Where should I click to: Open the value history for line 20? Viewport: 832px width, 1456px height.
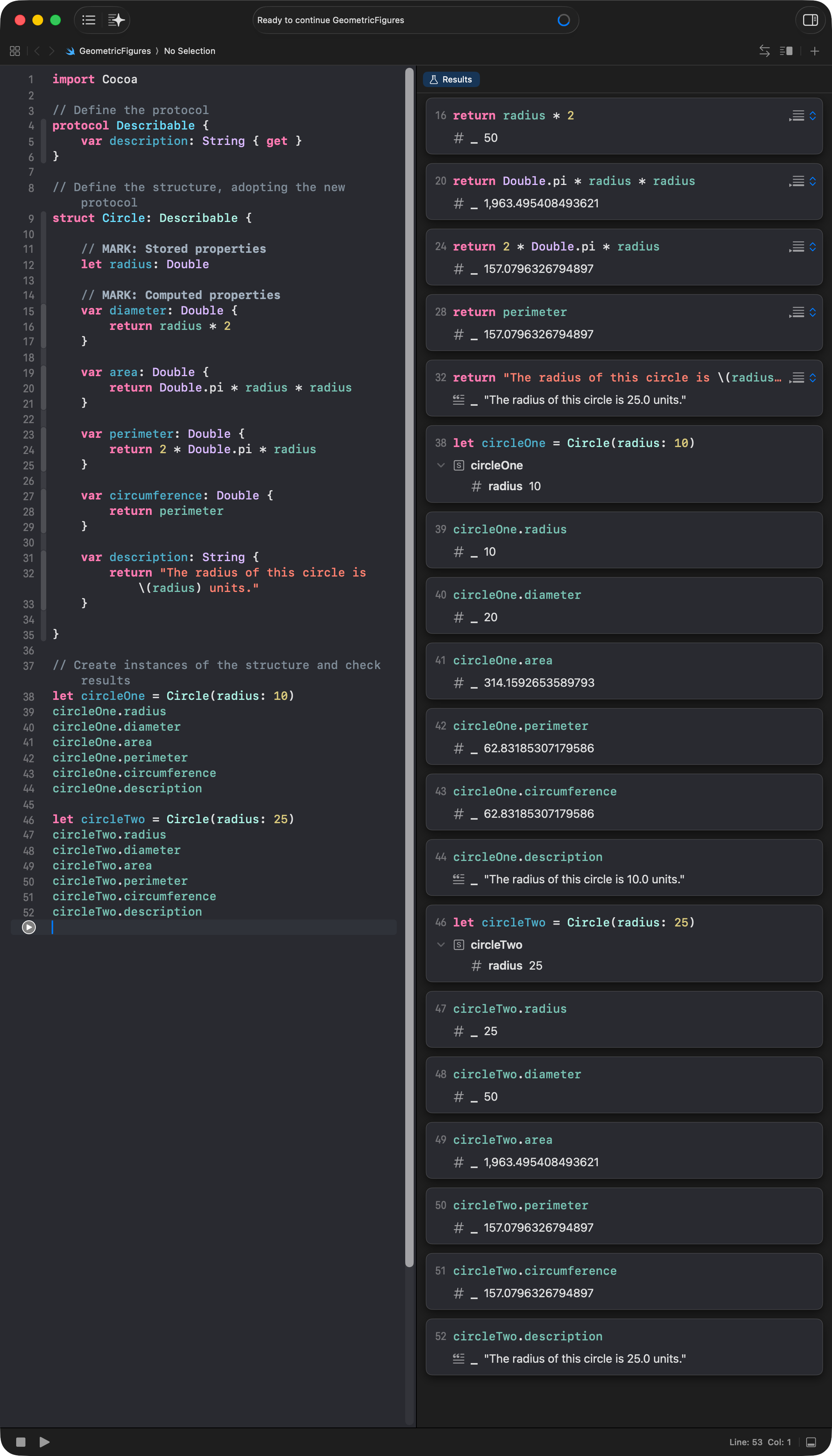click(797, 181)
